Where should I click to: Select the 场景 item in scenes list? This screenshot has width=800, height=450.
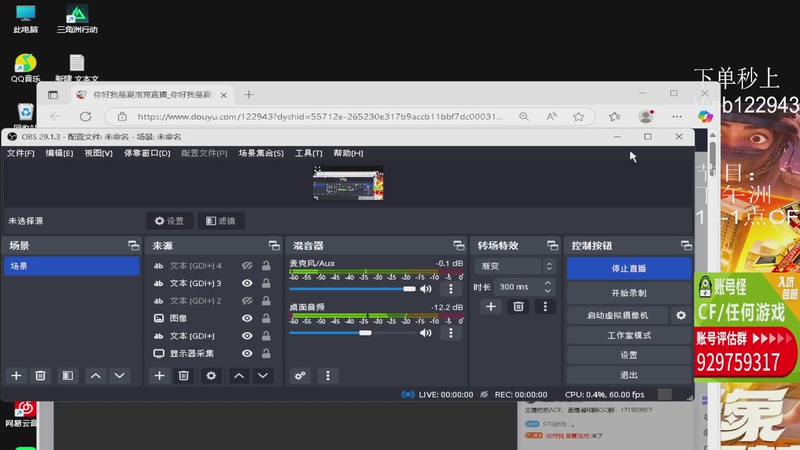[x=71, y=266]
